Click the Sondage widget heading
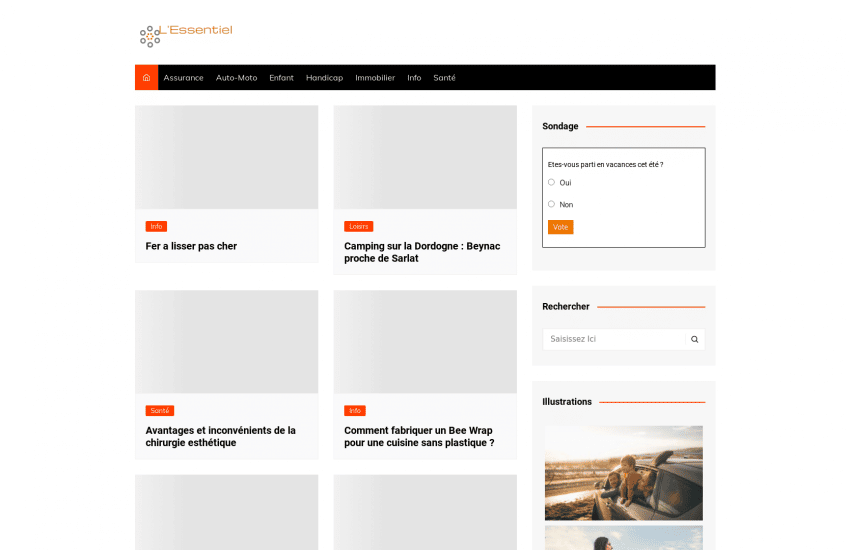 pyautogui.click(x=560, y=126)
